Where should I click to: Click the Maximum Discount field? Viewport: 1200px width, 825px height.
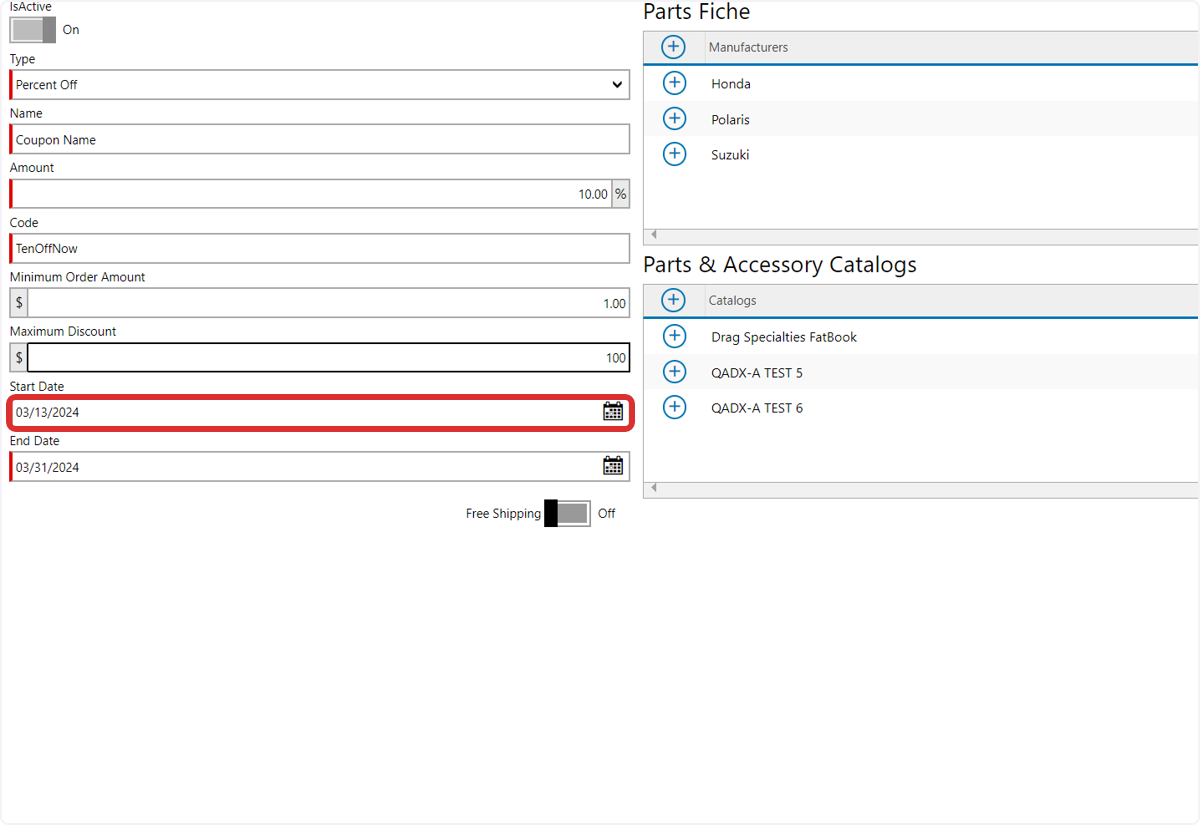(x=329, y=357)
